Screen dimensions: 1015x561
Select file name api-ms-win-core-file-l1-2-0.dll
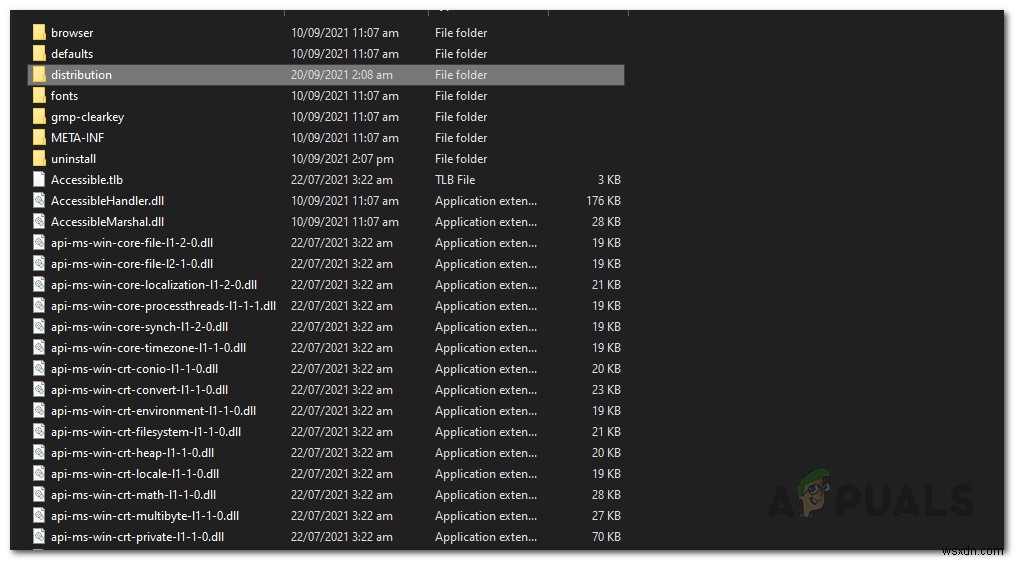click(132, 243)
